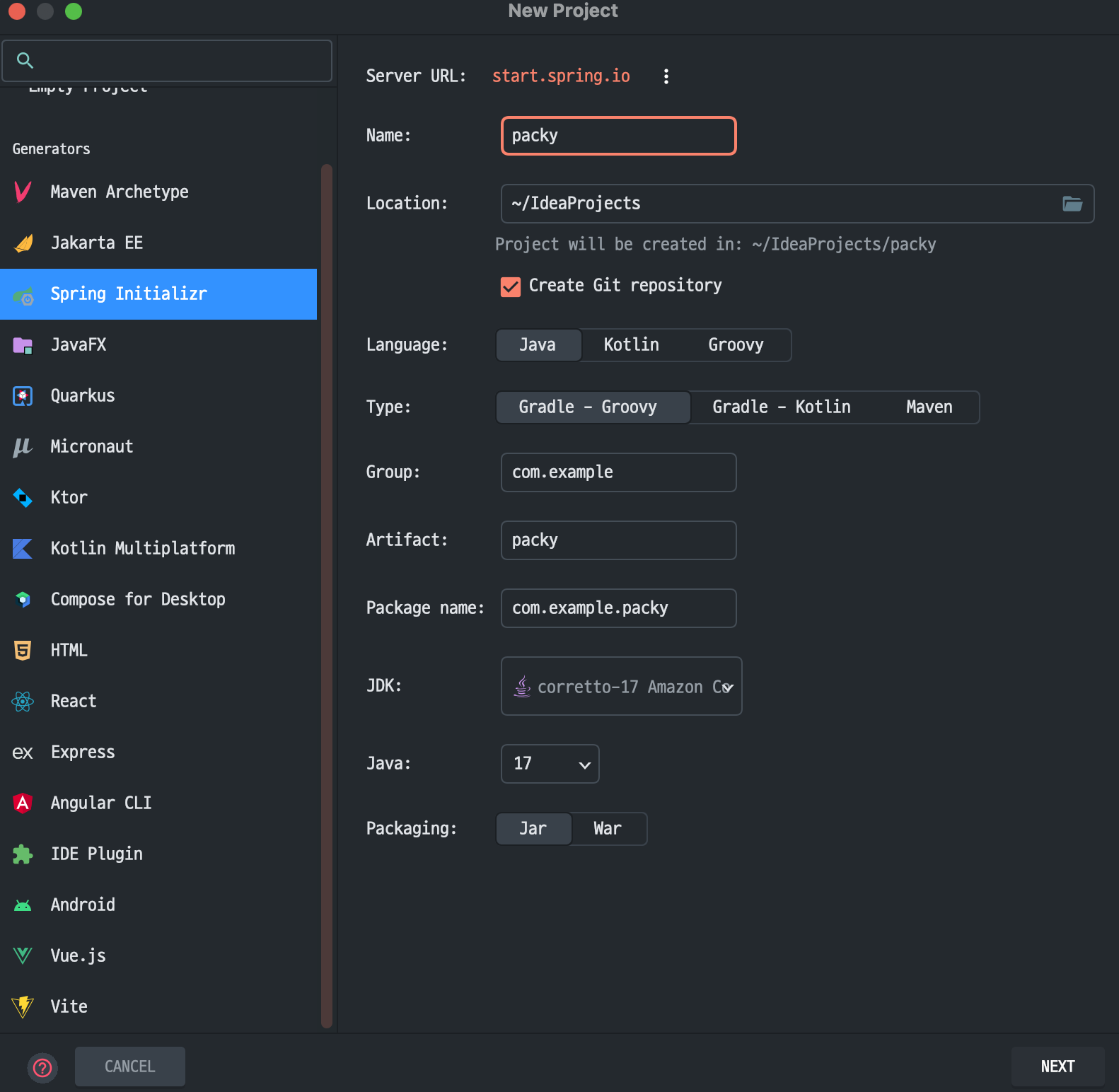Click the generator search field
The width and height of the screenshot is (1119, 1092).
pos(167,61)
